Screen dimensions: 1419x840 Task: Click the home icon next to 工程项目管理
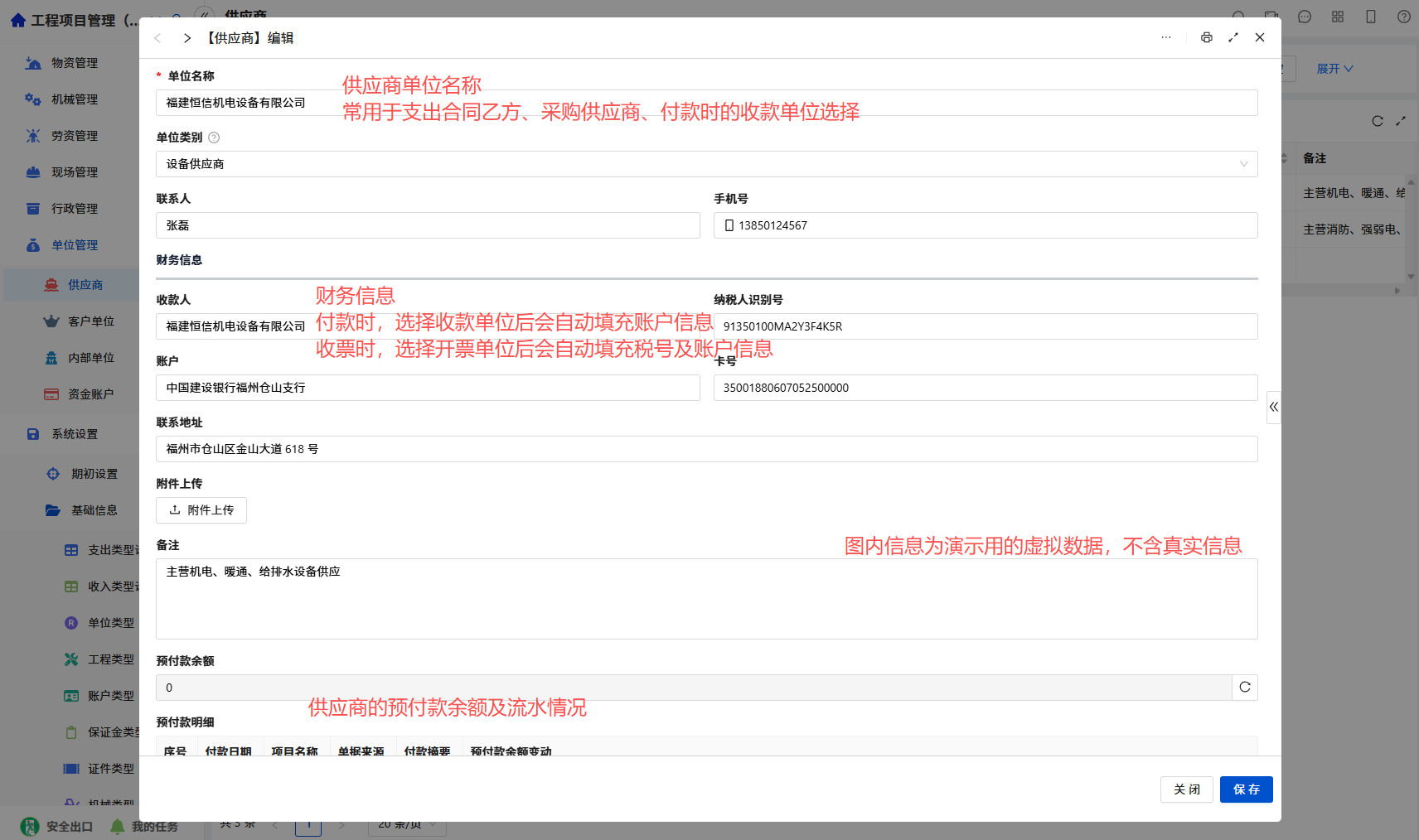click(18, 20)
